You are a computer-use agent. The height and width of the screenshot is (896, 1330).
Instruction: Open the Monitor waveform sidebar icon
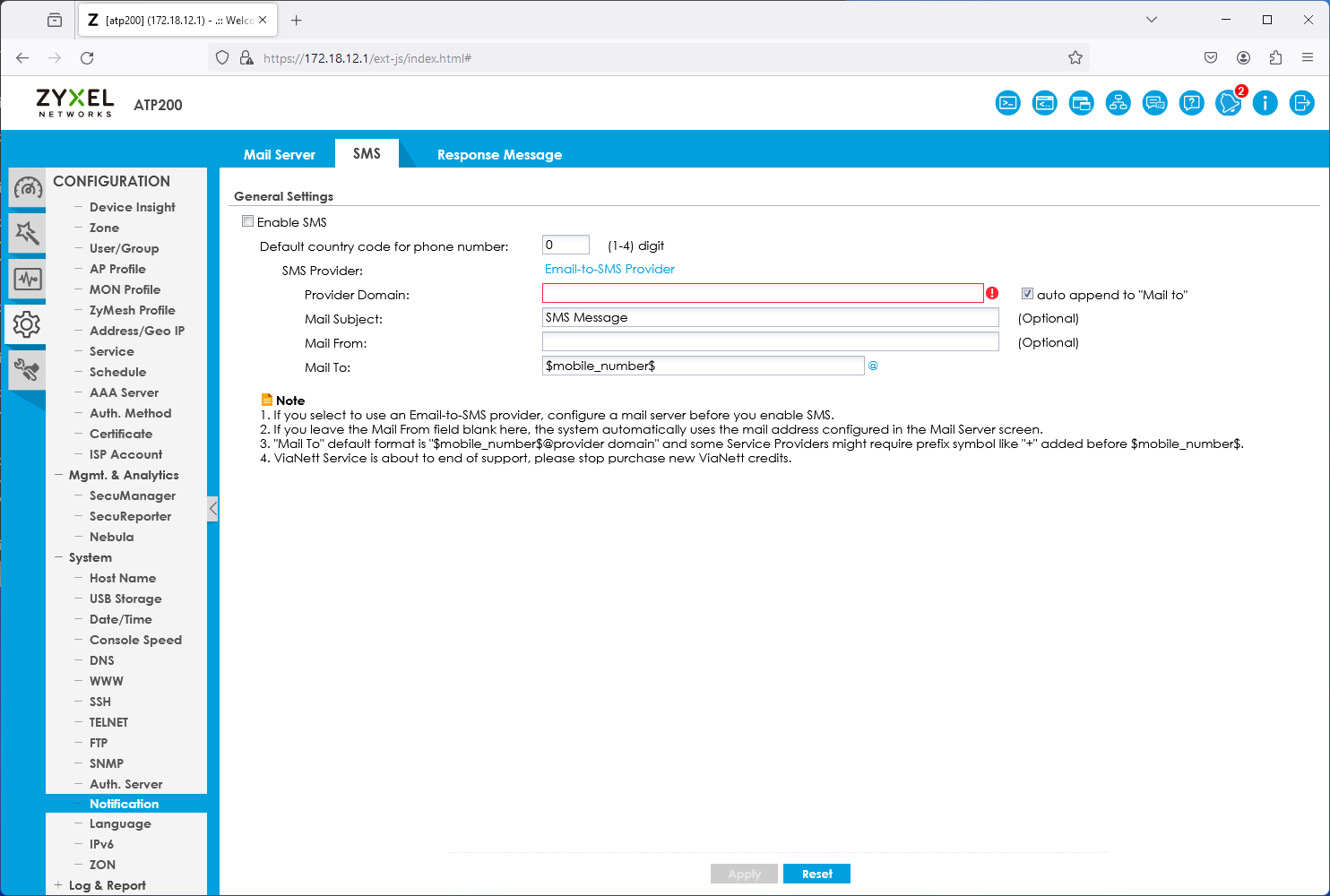tap(27, 279)
